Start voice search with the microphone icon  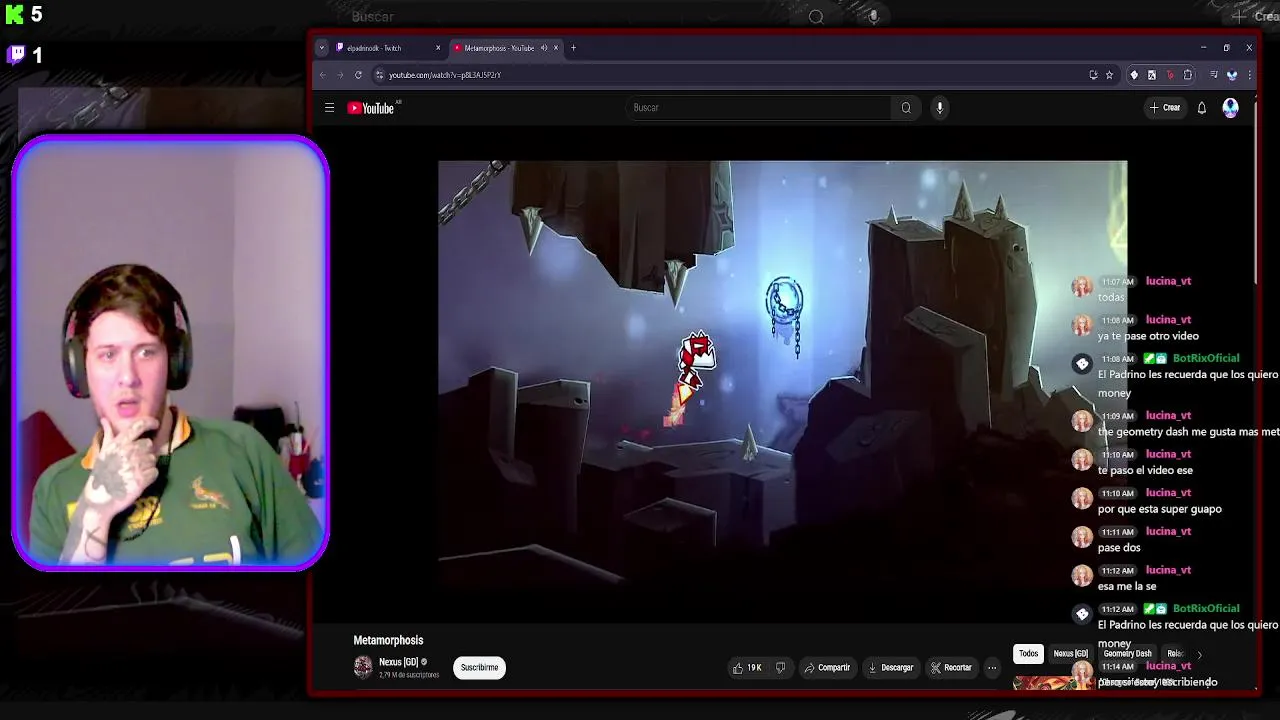coord(939,108)
